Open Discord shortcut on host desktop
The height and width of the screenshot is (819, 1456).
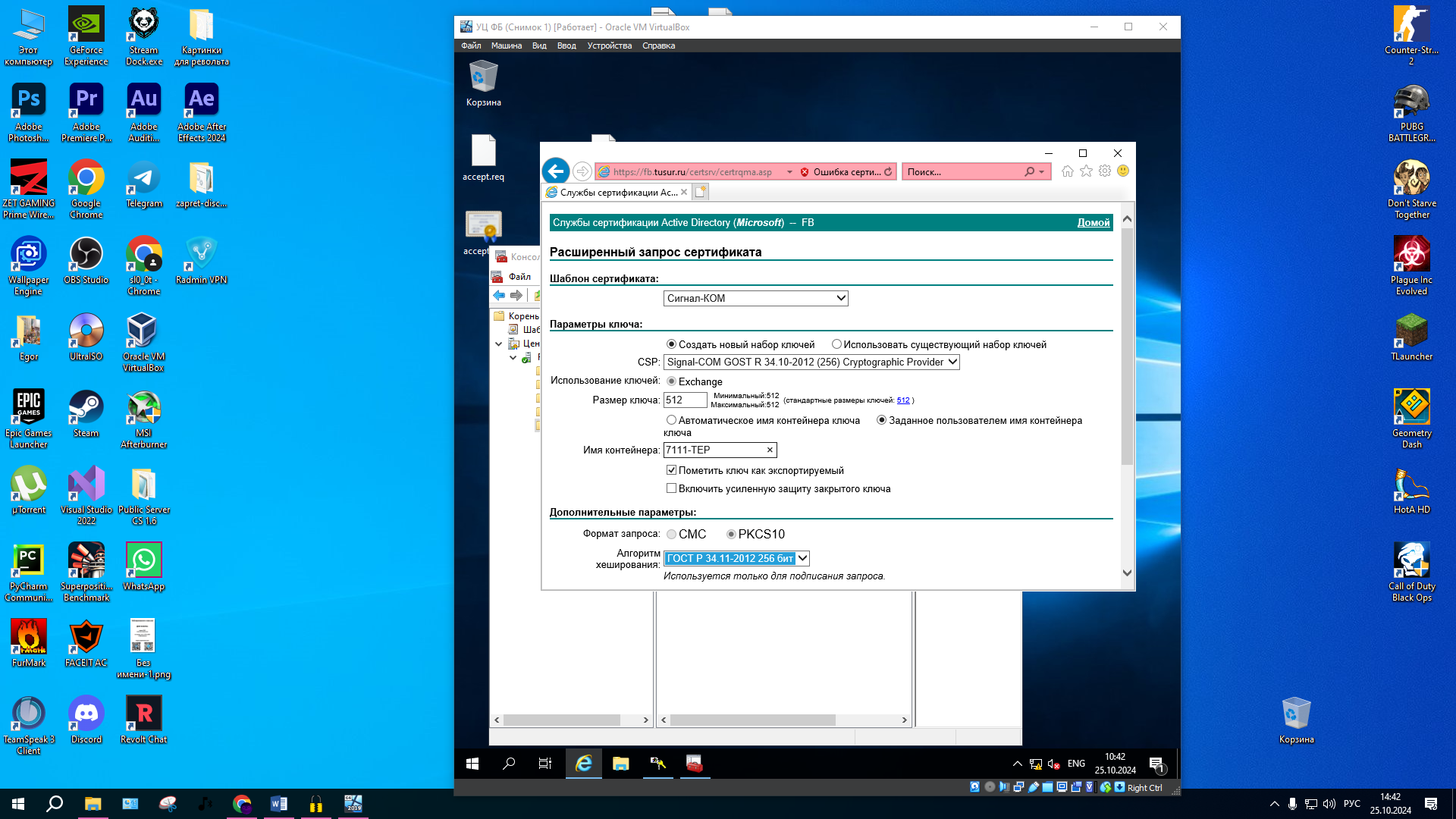86,720
